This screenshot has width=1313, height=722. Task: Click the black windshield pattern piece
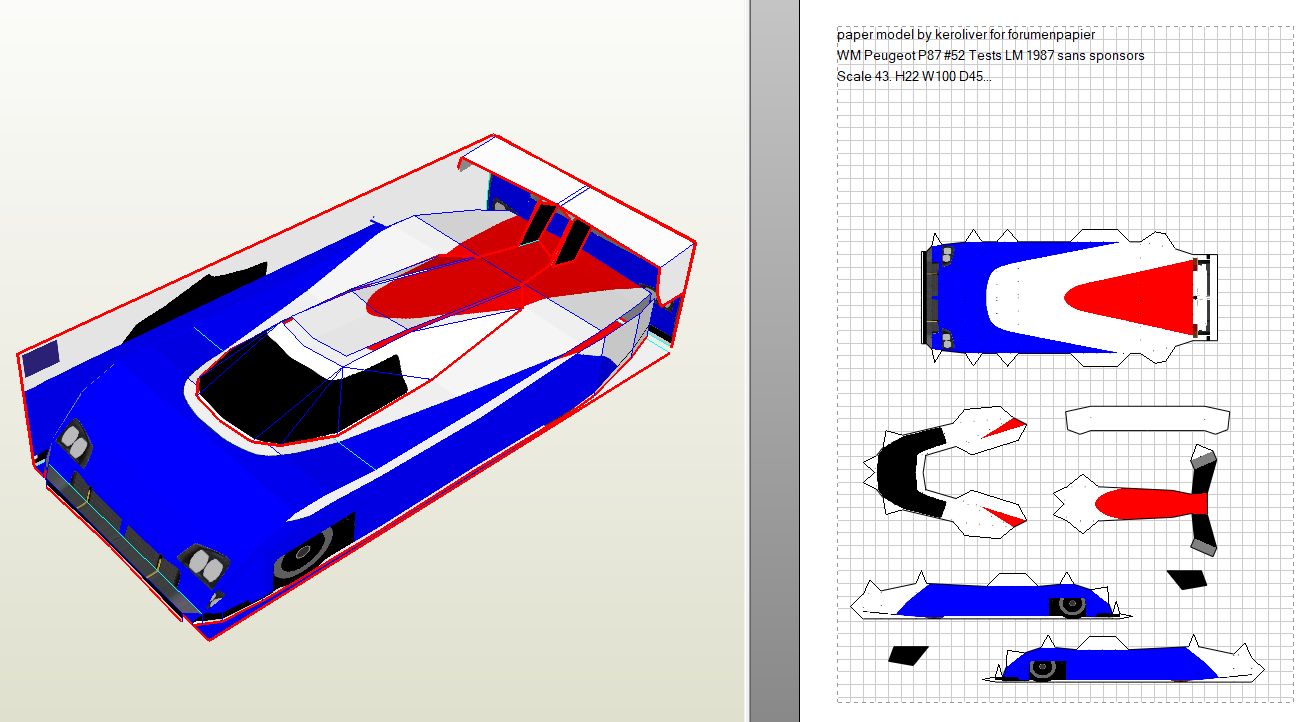tap(908, 474)
